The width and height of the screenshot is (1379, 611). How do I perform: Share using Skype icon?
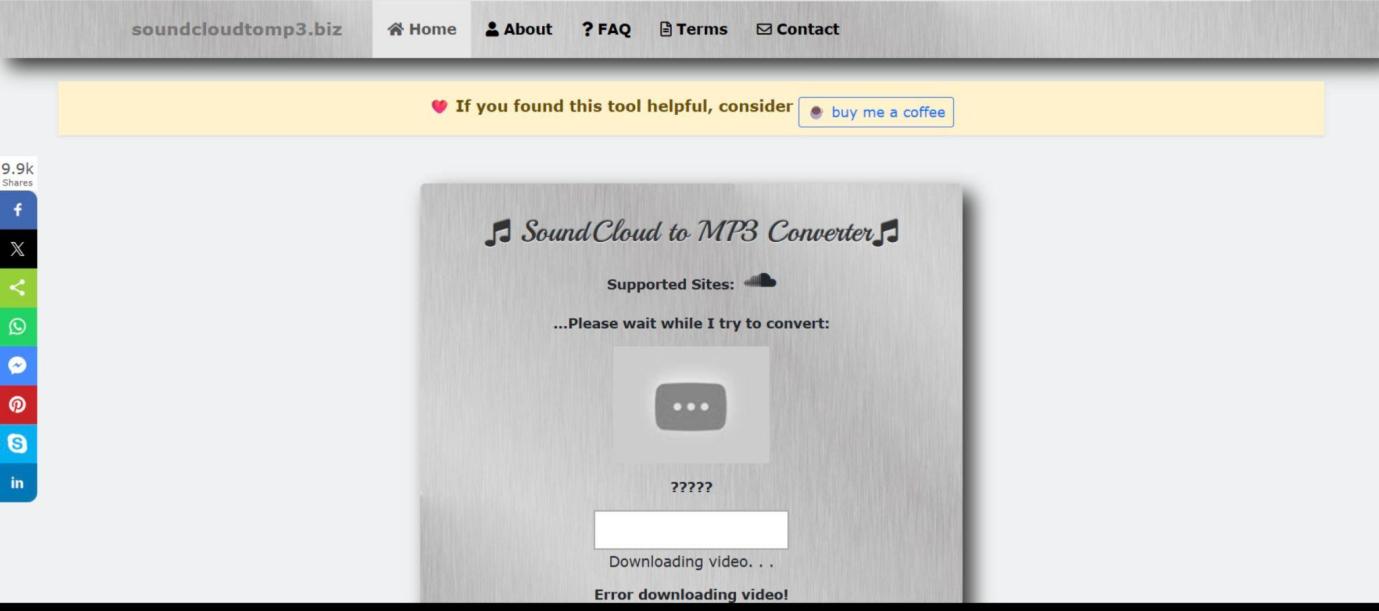click(x=18, y=444)
